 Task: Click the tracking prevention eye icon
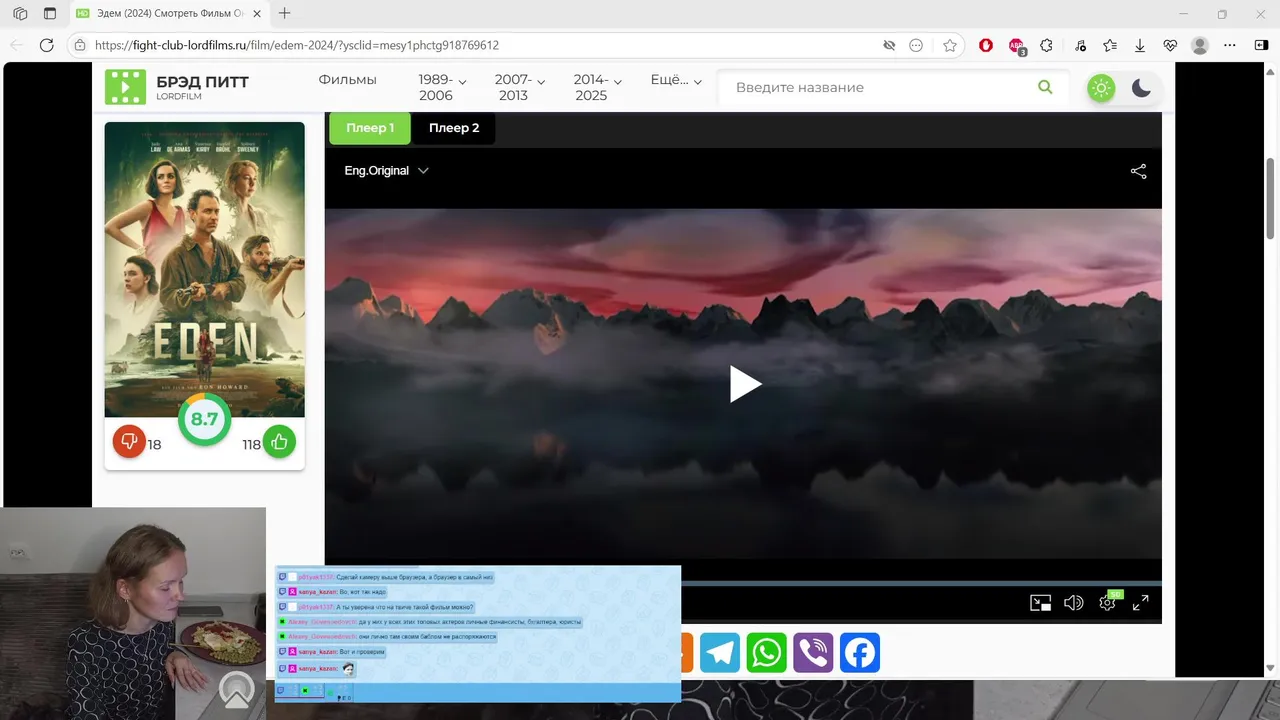click(x=888, y=45)
